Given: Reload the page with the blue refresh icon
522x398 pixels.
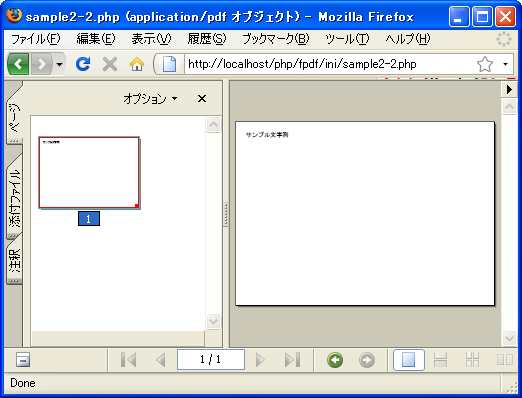Looking at the screenshot, I should (83, 64).
